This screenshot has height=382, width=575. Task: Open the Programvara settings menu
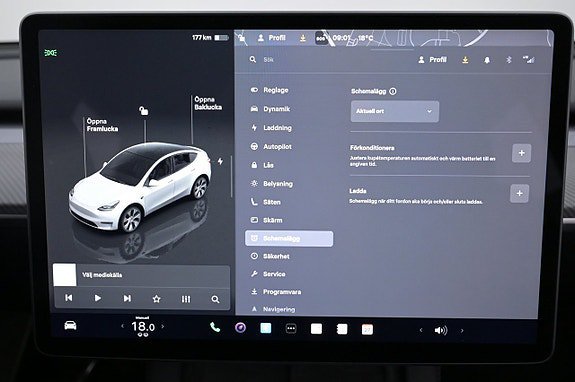coord(276,292)
